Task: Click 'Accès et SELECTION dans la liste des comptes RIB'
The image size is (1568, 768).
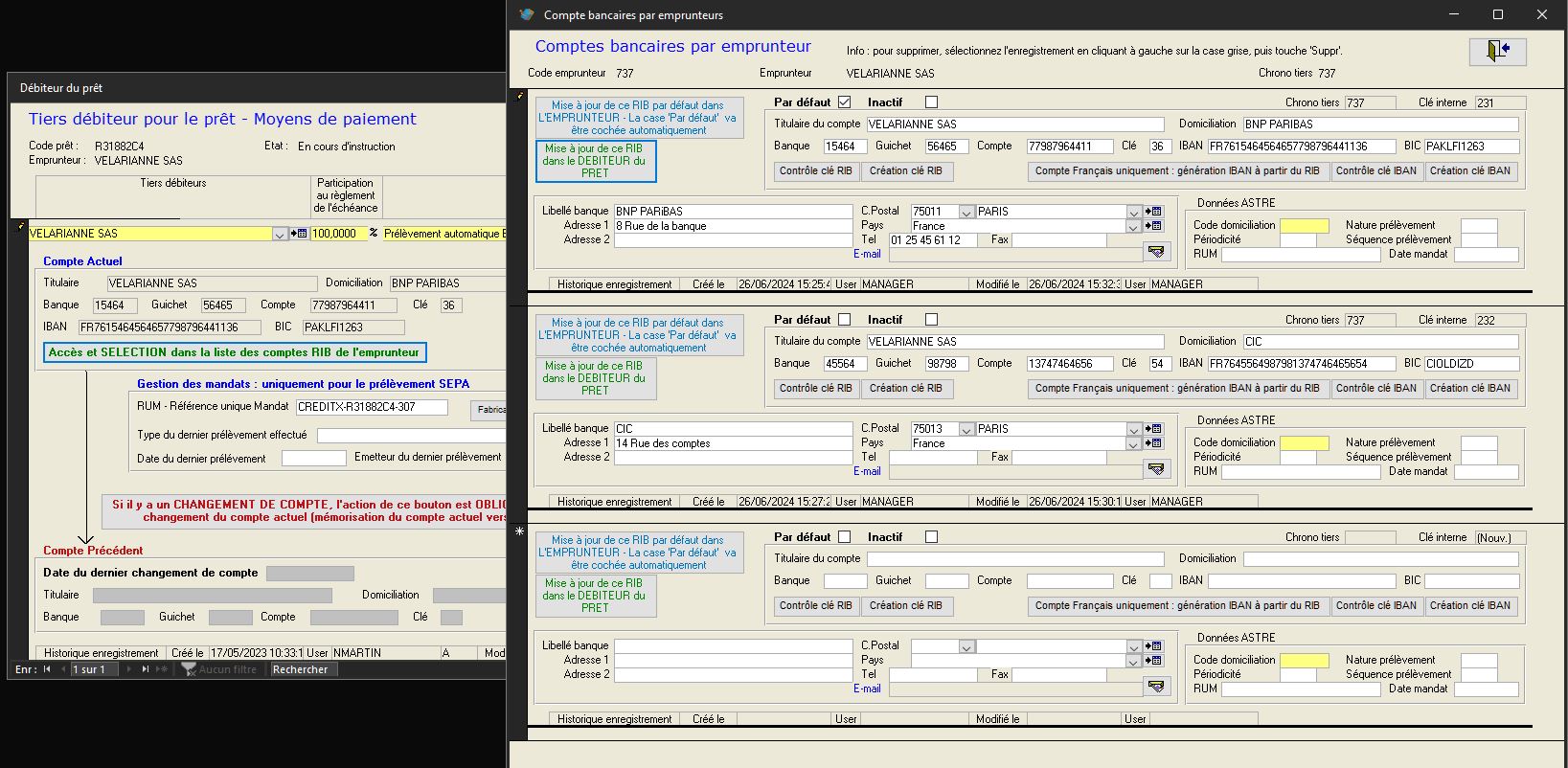Action: tap(235, 352)
